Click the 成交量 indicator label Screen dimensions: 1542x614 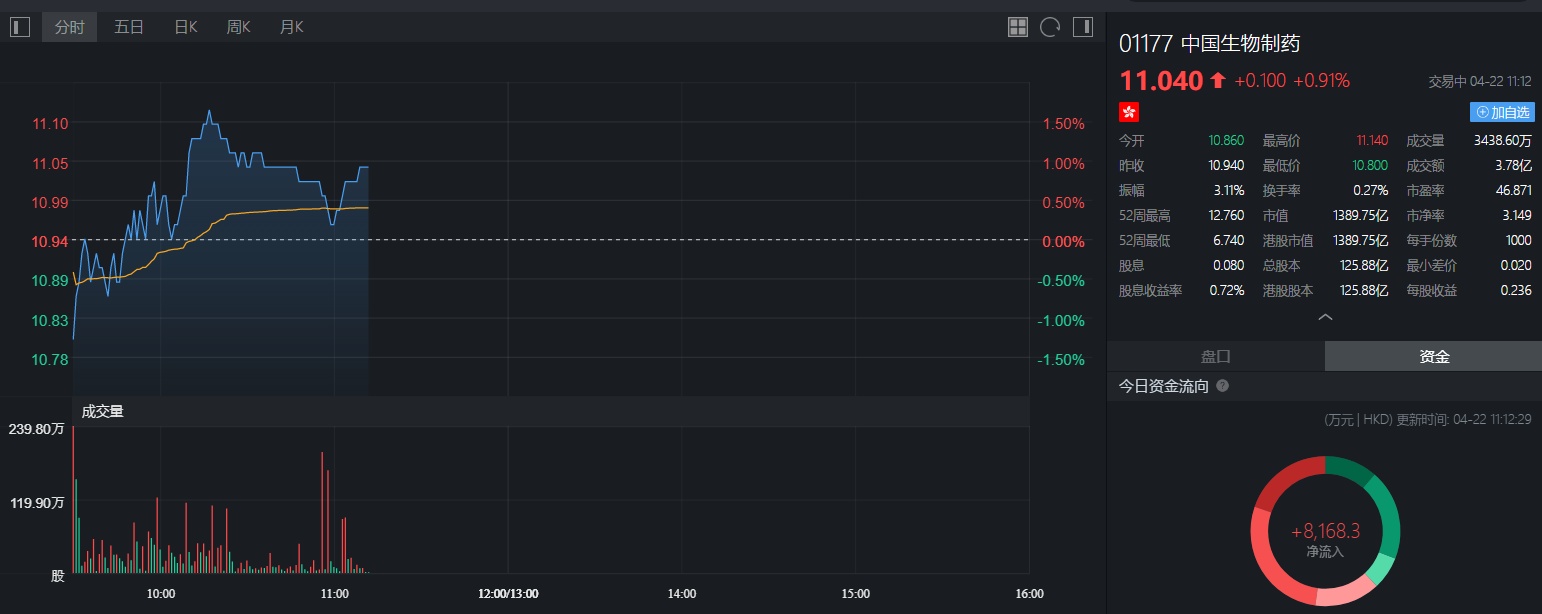pos(103,411)
